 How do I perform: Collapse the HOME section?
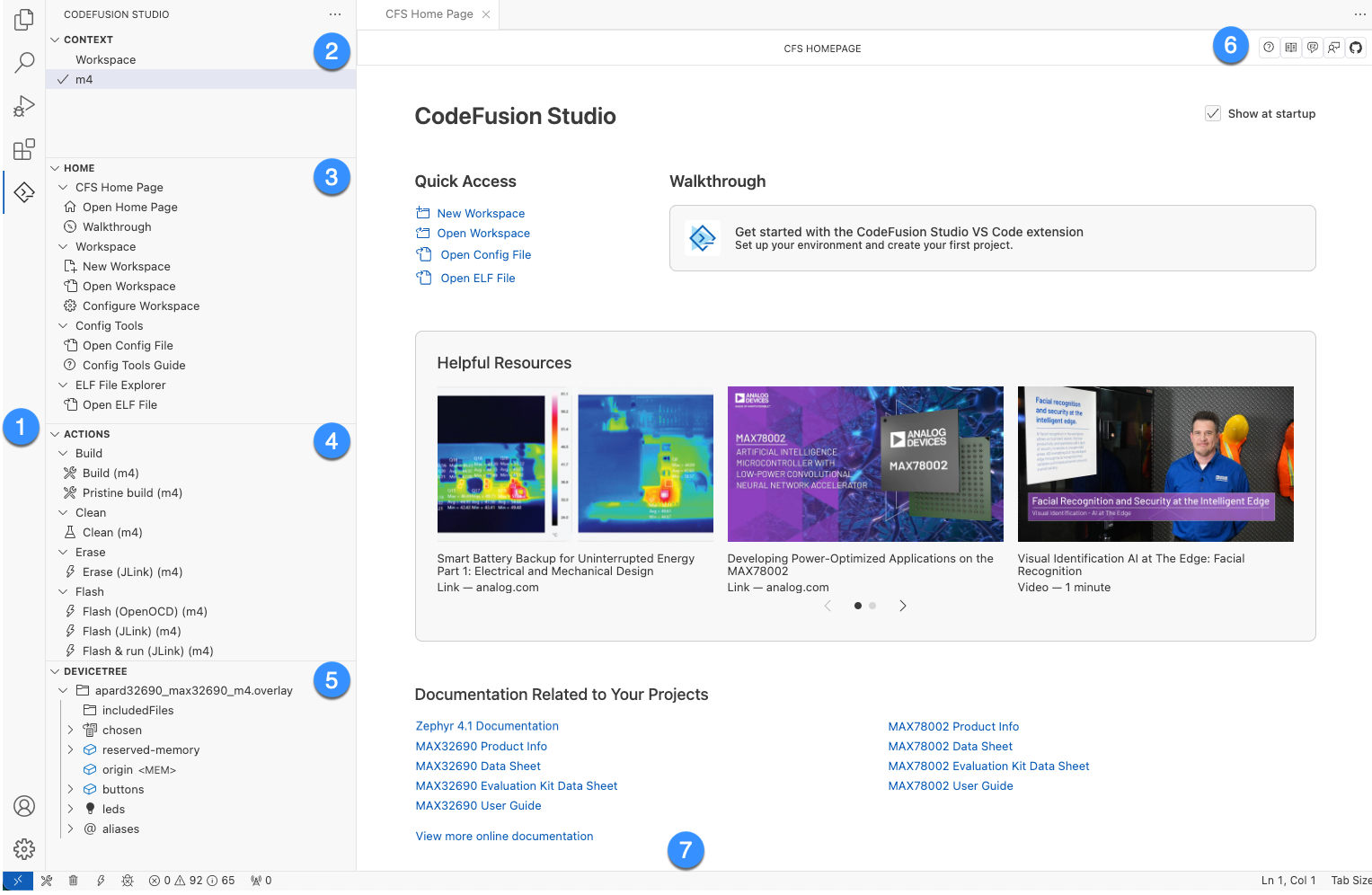55,168
